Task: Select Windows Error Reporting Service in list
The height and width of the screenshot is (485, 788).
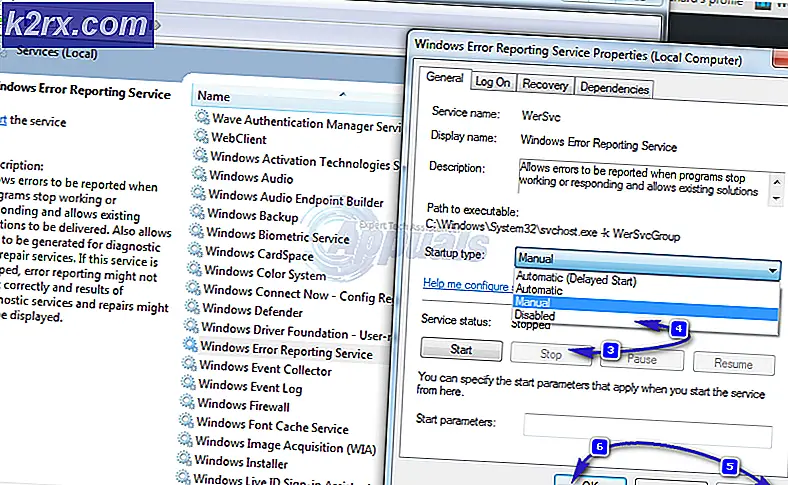Action: [x=286, y=349]
